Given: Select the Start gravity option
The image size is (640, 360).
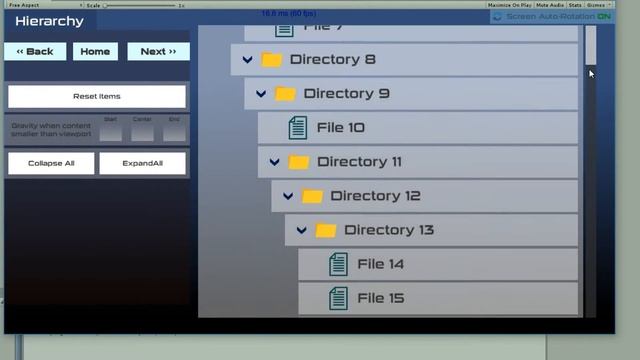Looking at the screenshot, I should click(x=111, y=133).
